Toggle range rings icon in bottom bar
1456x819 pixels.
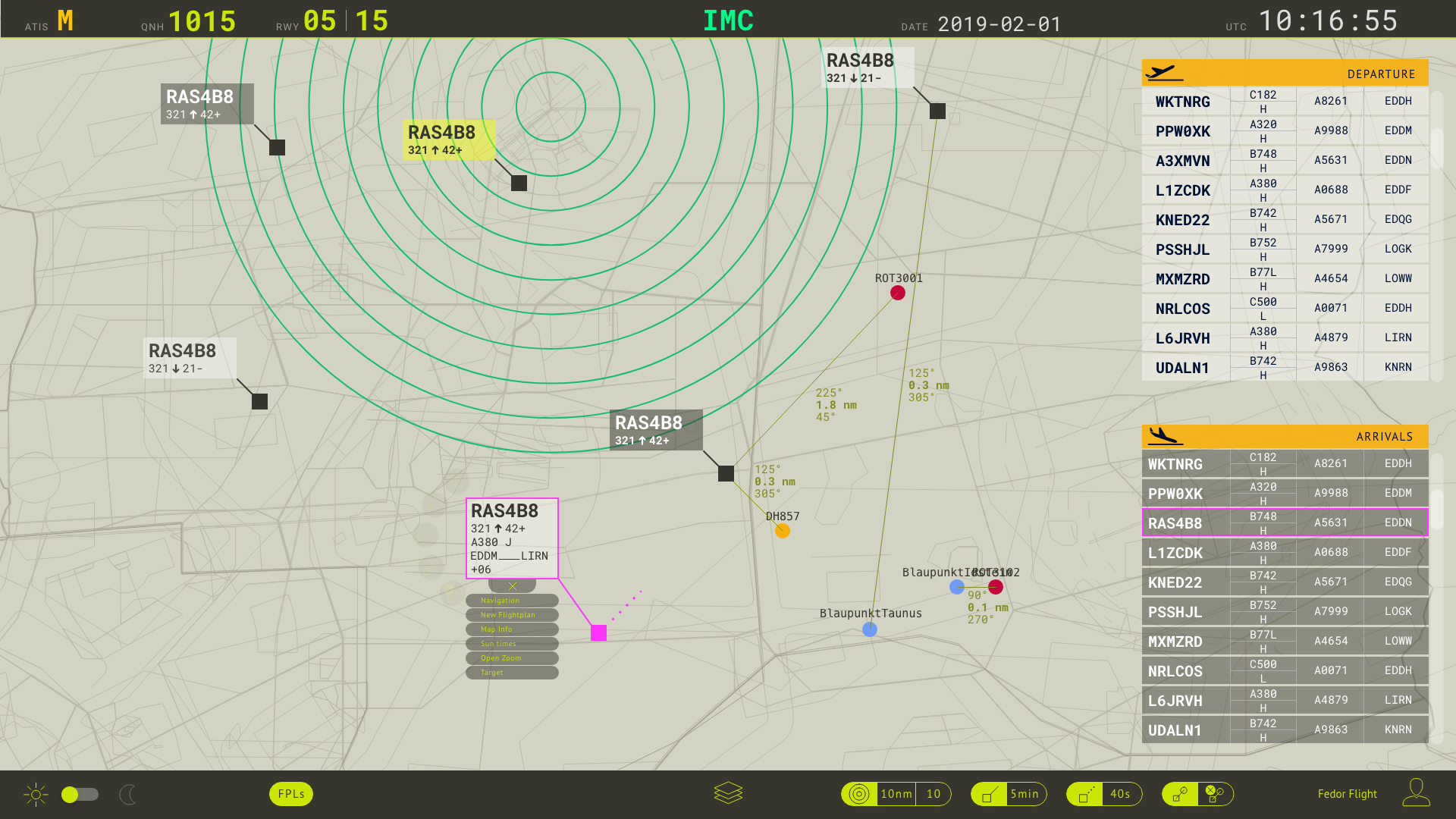859,794
